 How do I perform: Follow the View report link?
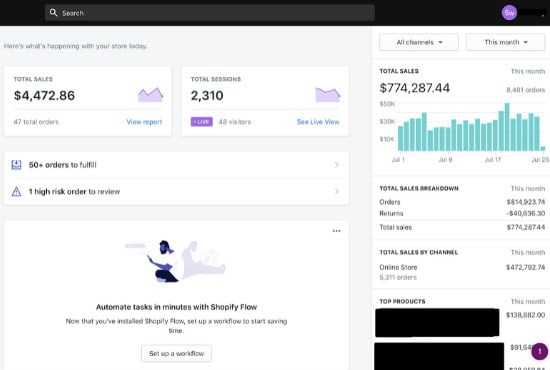pos(144,122)
